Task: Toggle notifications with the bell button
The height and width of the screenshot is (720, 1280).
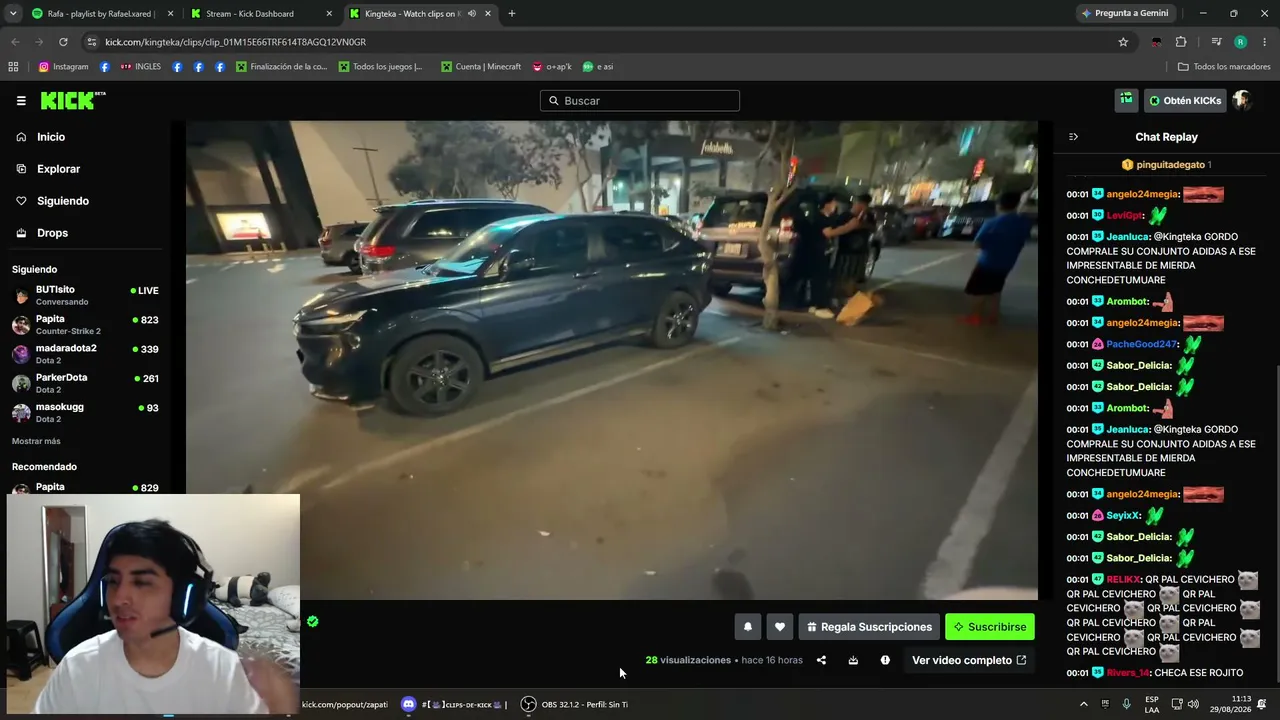Action: pyautogui.click(x=747, y=627)
